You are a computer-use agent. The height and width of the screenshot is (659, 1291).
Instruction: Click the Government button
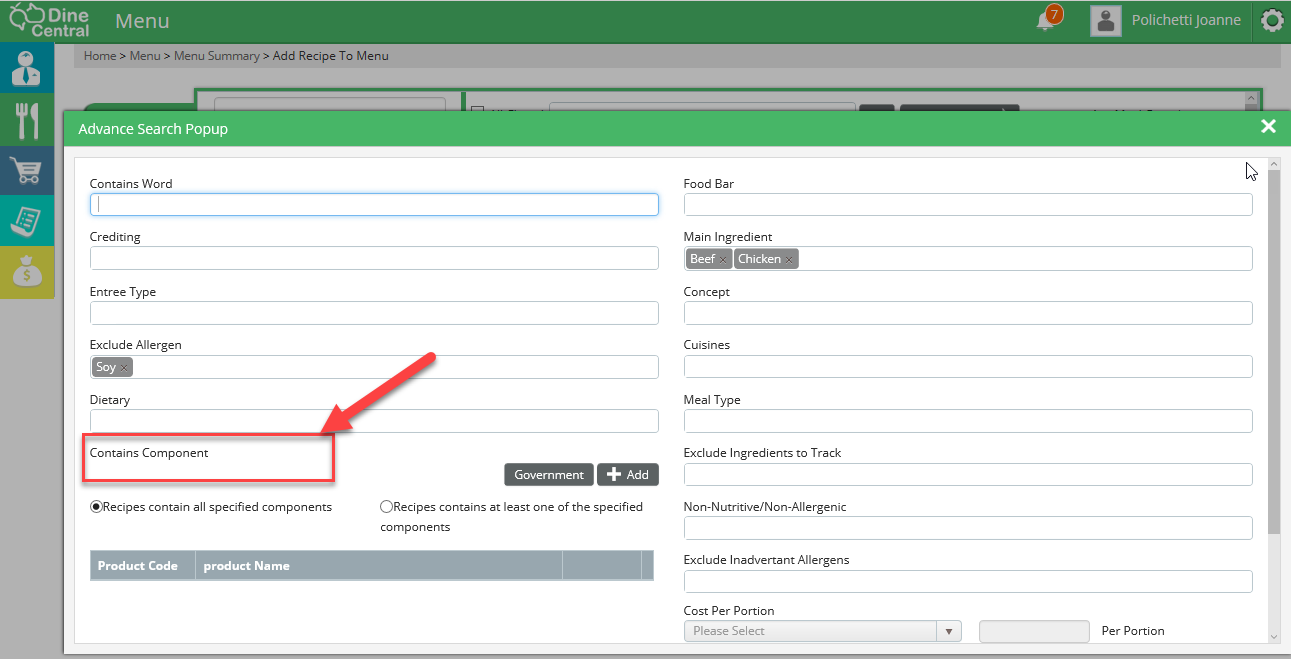(549, 475)
